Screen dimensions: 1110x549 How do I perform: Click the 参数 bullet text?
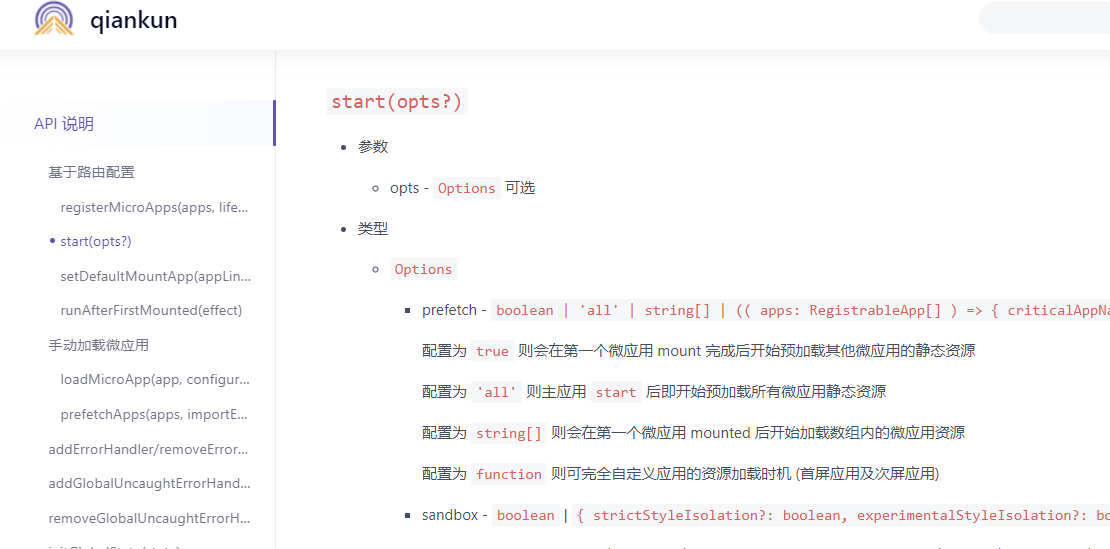click(373, 147)
